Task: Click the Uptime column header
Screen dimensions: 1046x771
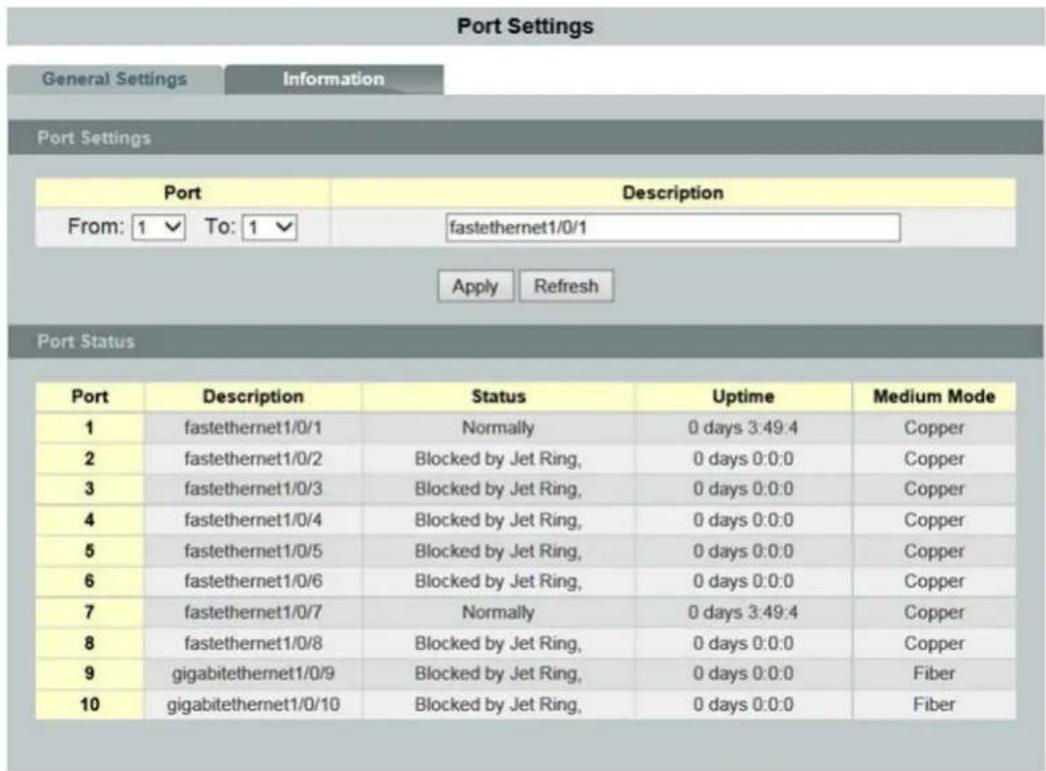Action: click(x=743, y=397)
